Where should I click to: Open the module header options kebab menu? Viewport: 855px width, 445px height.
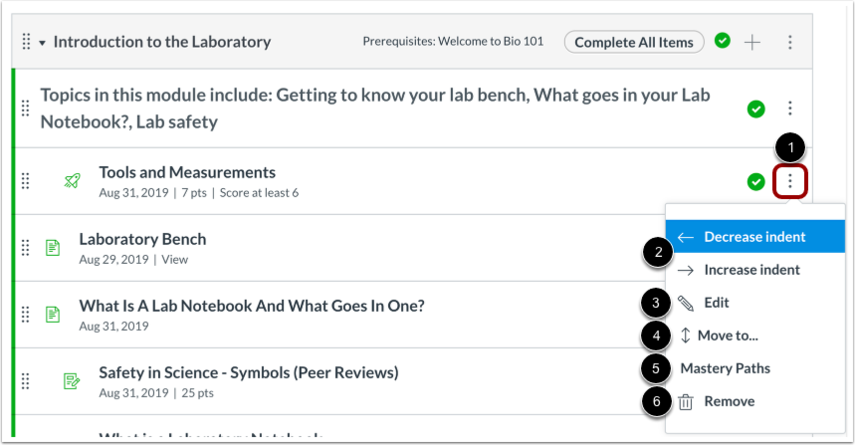(x=790, y=42)
